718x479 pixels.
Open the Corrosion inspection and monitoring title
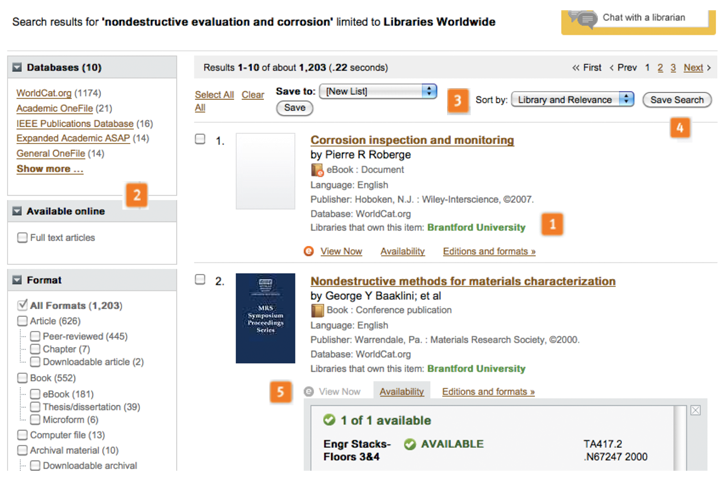412,140
